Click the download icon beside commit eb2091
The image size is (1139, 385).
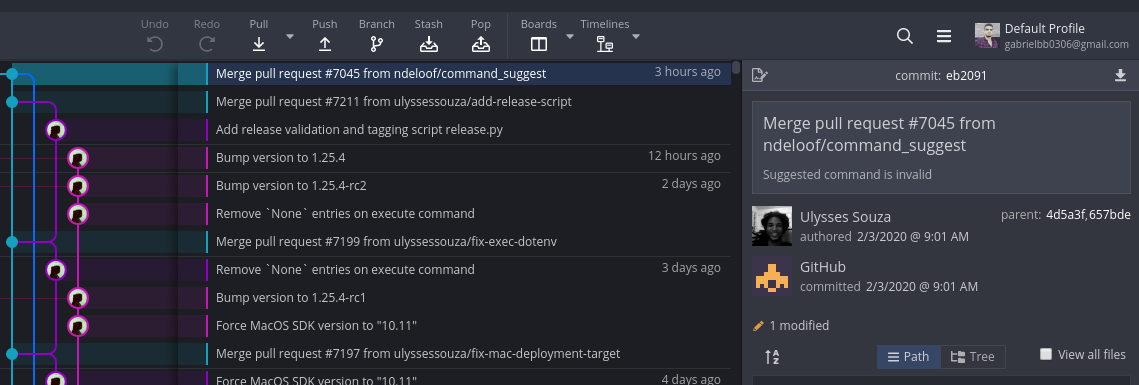point(1120,75)
